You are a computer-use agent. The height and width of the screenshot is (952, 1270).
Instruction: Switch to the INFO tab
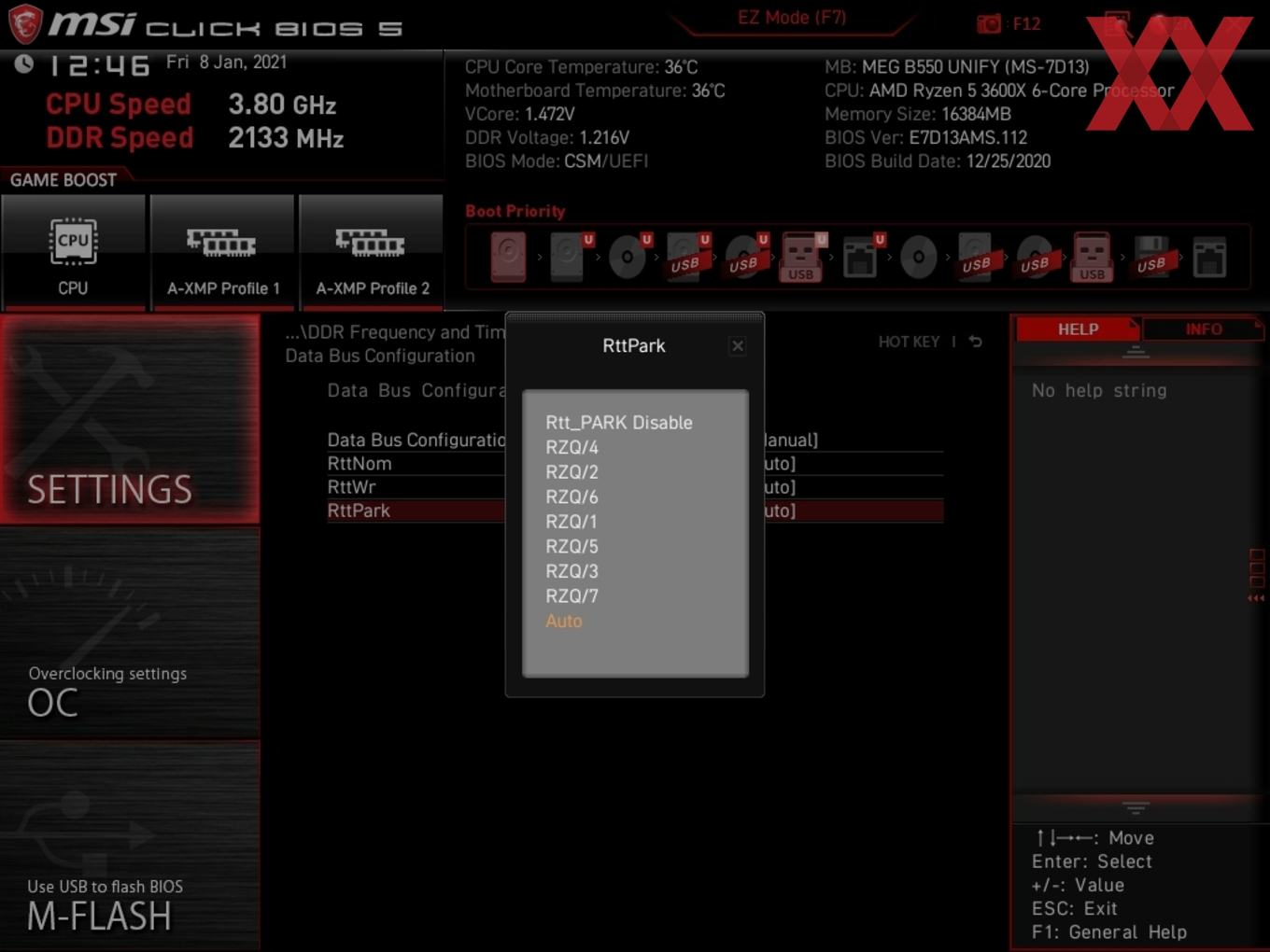coord(1204,329)
